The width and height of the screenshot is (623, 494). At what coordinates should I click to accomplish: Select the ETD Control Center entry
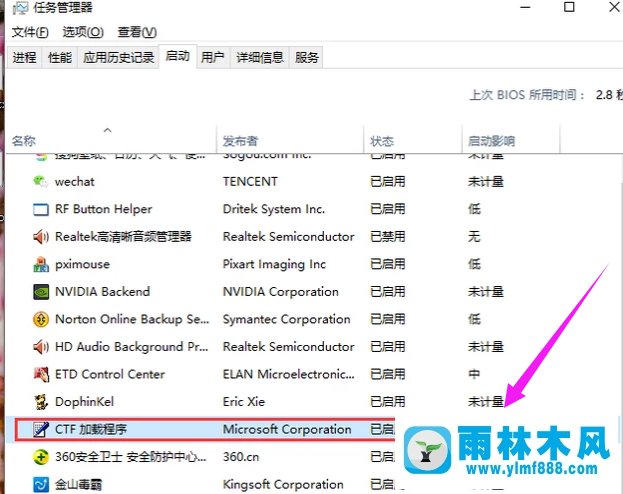110,374
